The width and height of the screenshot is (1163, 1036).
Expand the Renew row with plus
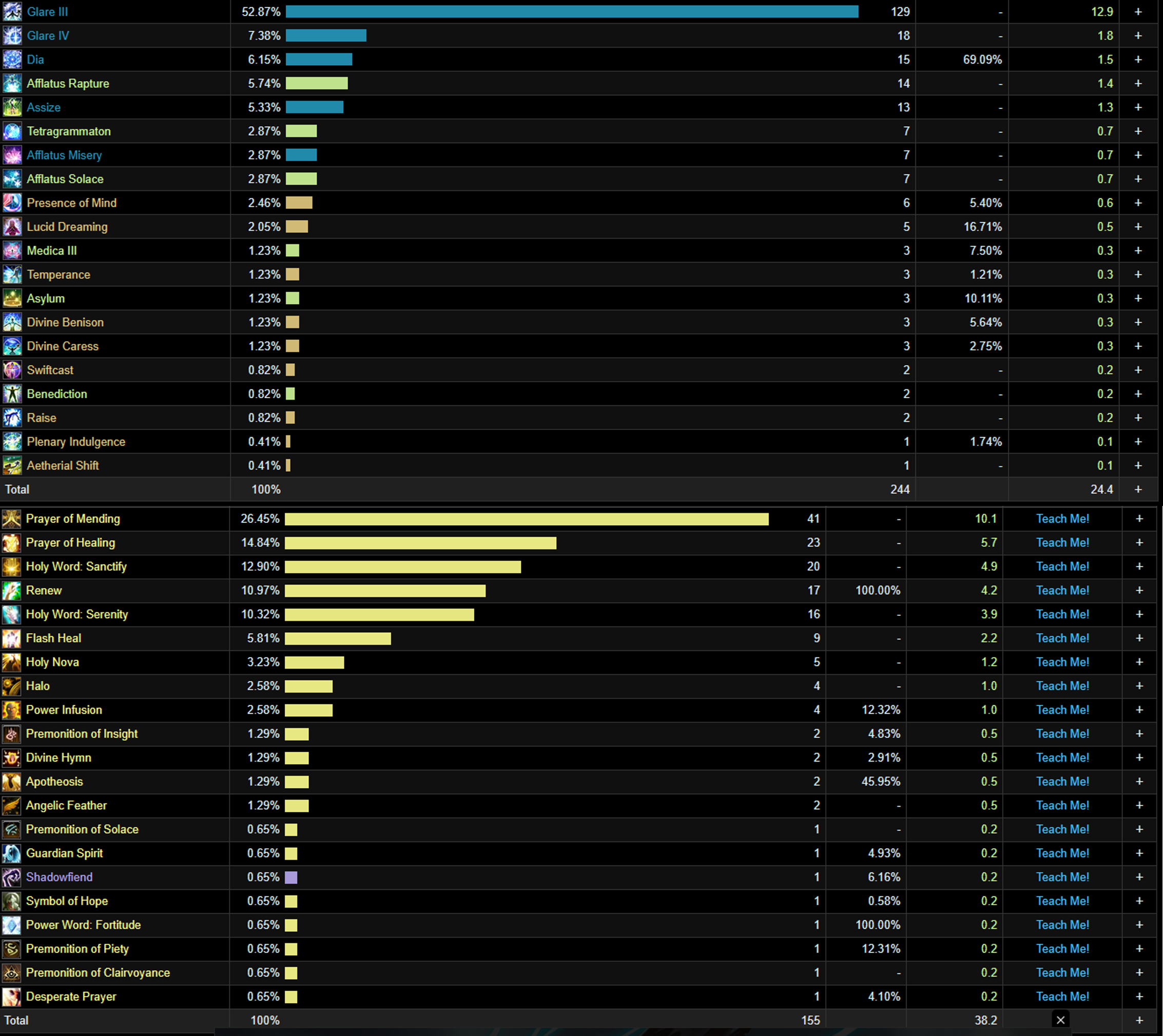point(1139,590)
